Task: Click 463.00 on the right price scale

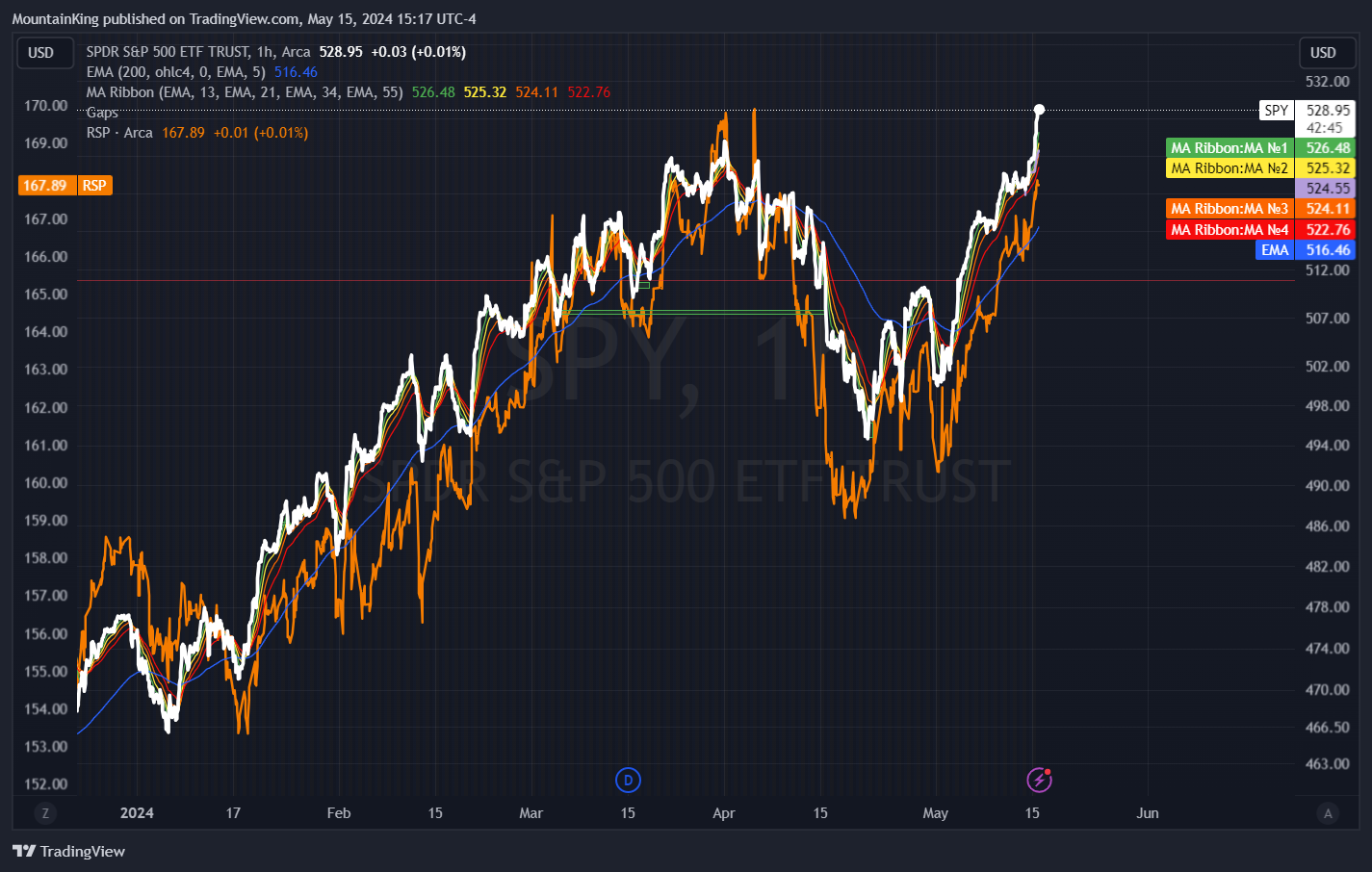Action: (x=1328, y=764)
